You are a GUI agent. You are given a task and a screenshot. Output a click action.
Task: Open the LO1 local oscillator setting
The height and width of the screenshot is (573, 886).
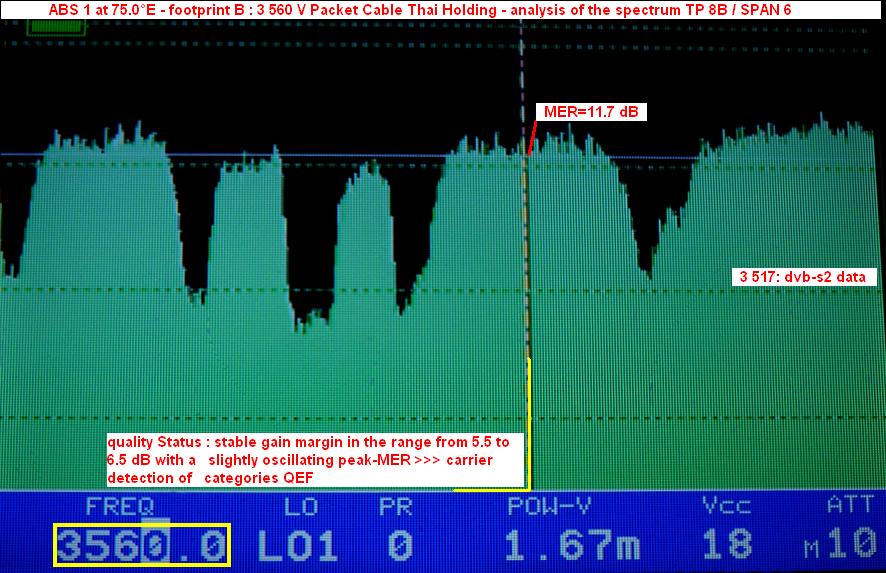point(298,546)
